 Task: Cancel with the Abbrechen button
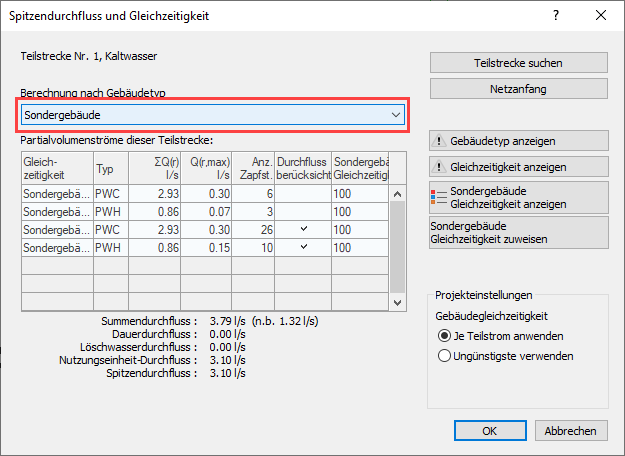(x=571, y=430)
